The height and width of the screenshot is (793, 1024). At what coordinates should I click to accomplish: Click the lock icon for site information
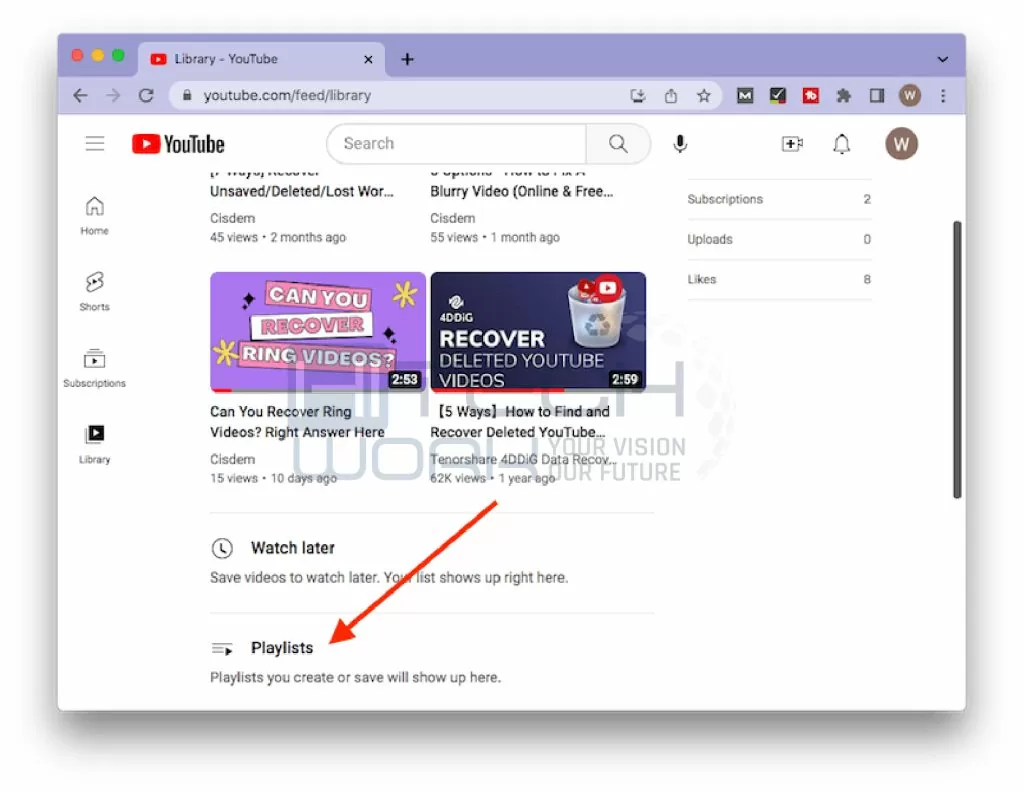point(187,95)
